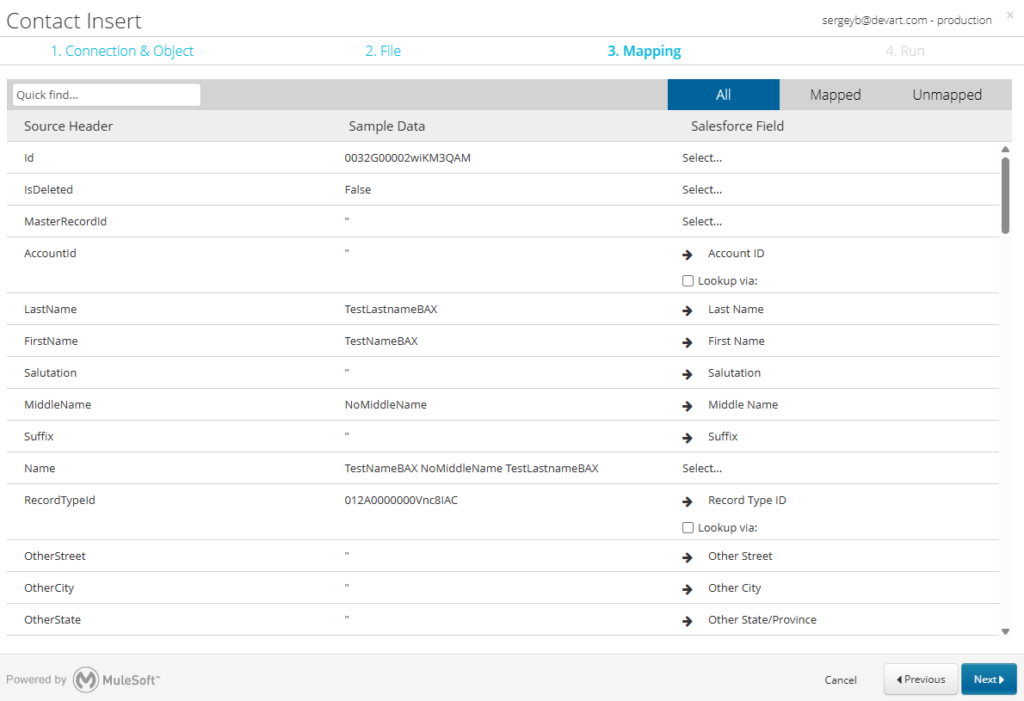Click the arrow icon beside Other City
1024x701 pixels.
687,589
